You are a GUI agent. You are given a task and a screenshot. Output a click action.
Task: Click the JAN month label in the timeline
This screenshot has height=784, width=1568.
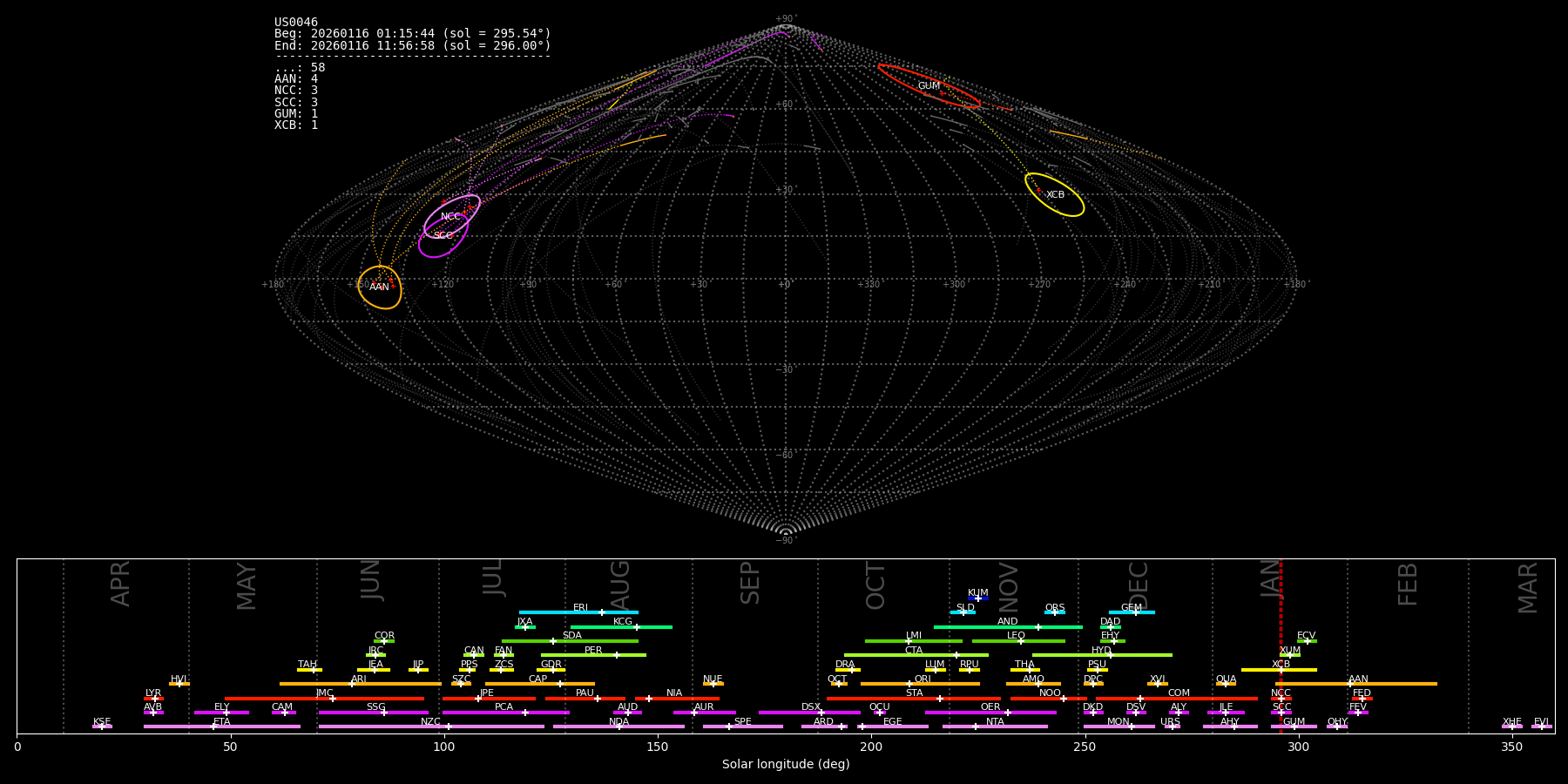tap(1271, 578)
